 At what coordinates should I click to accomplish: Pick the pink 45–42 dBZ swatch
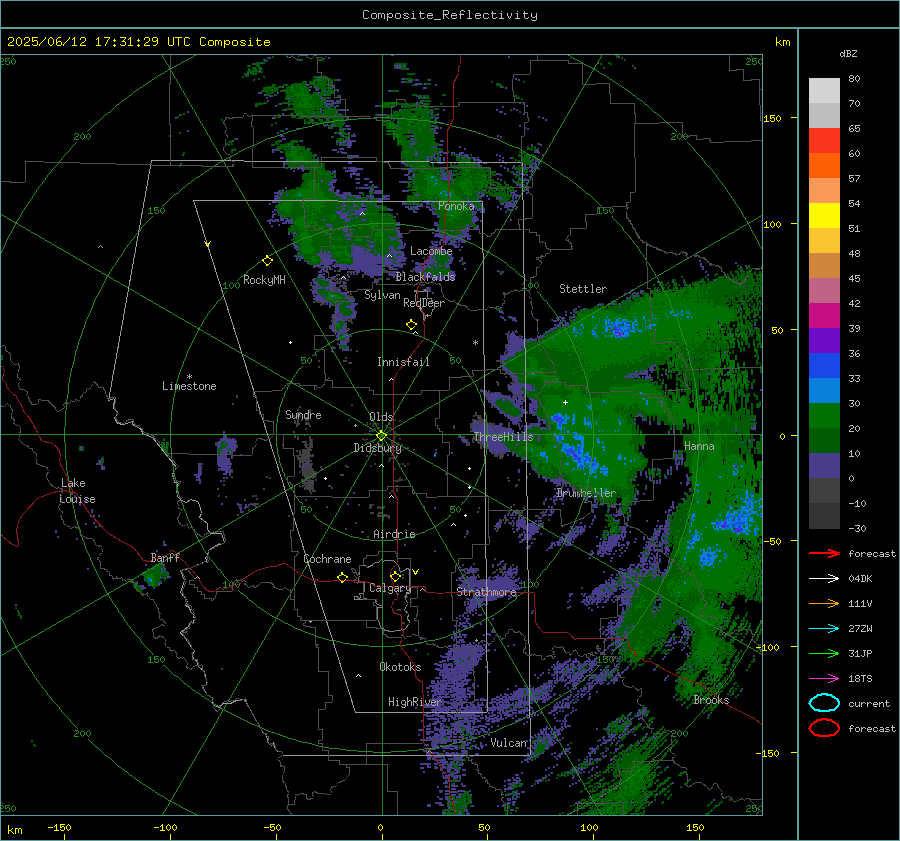pos(824,291)
